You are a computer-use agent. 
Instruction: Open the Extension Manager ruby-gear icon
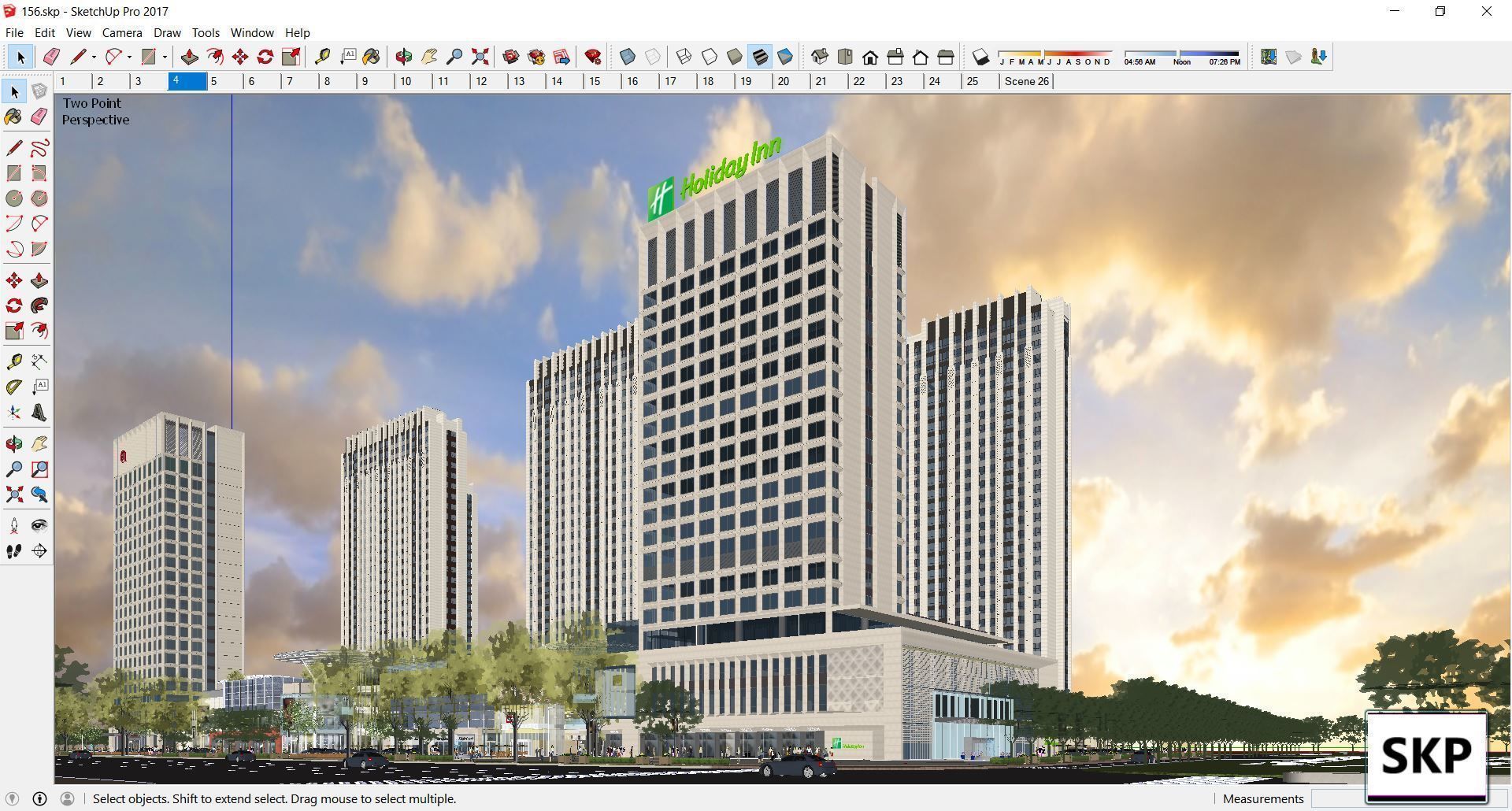(593, 57)
